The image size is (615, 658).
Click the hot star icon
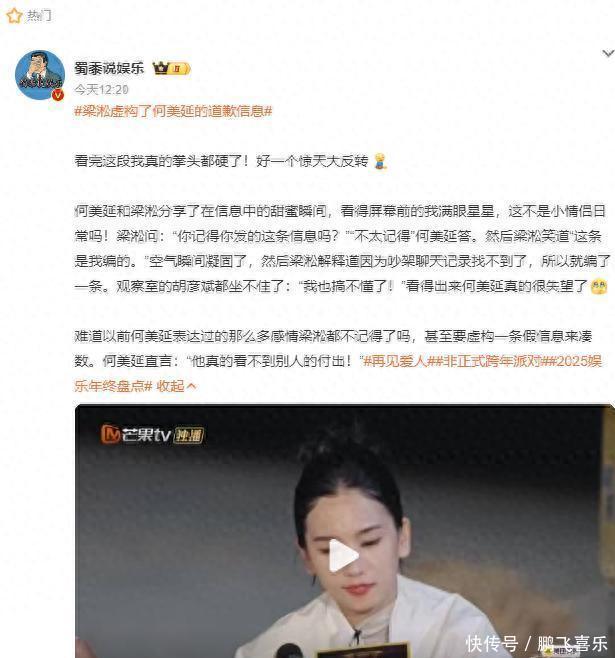pyautogui.click(x=14, y=16)
